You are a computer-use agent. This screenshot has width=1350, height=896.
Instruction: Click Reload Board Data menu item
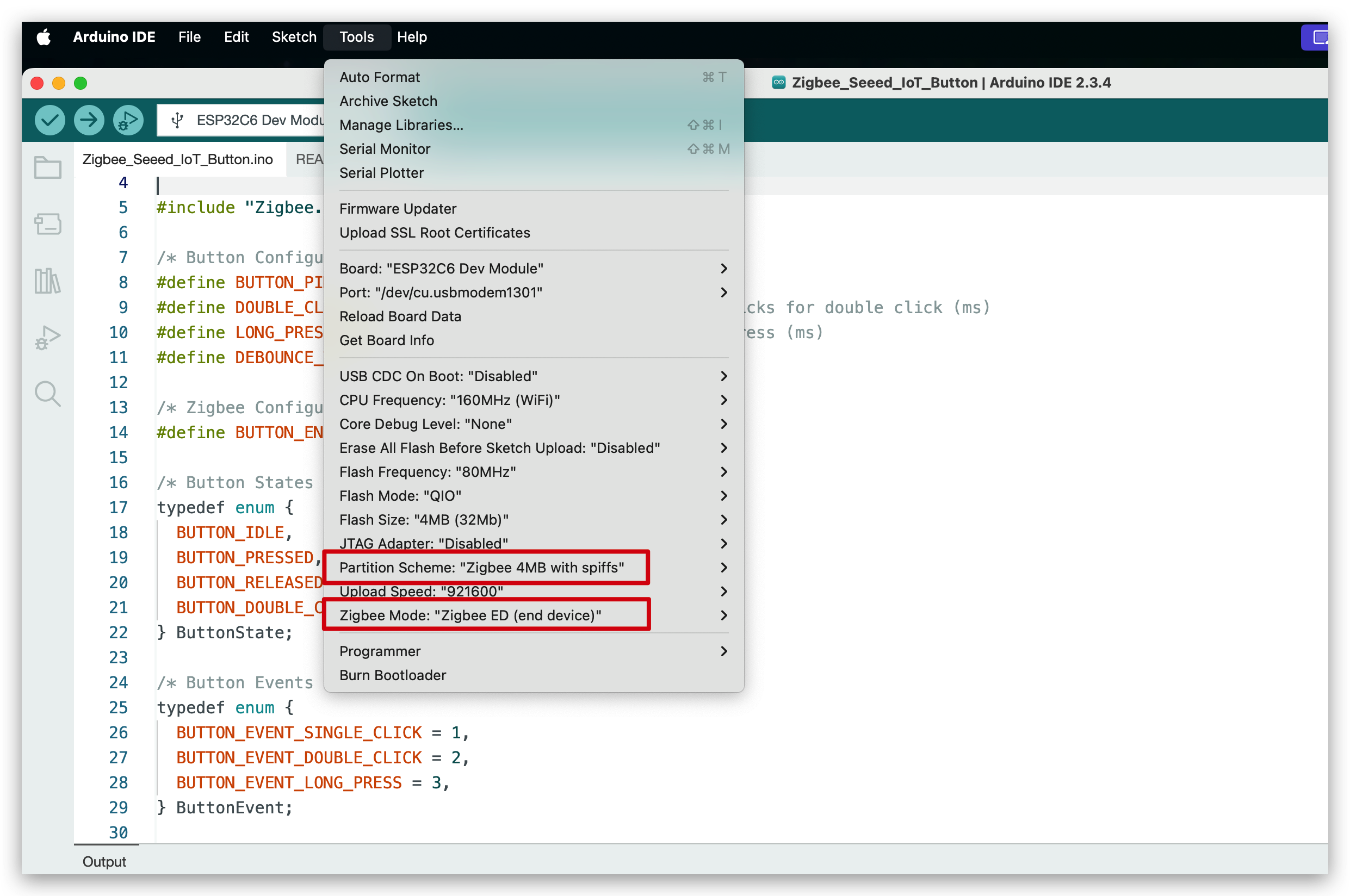point(533,316)
